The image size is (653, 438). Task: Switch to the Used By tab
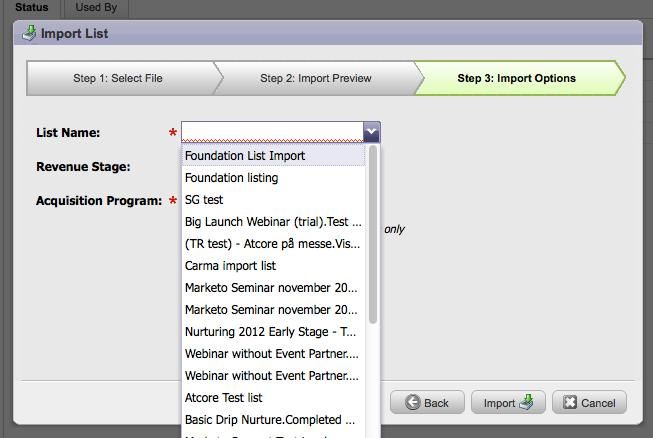click(x=95, y=7)
